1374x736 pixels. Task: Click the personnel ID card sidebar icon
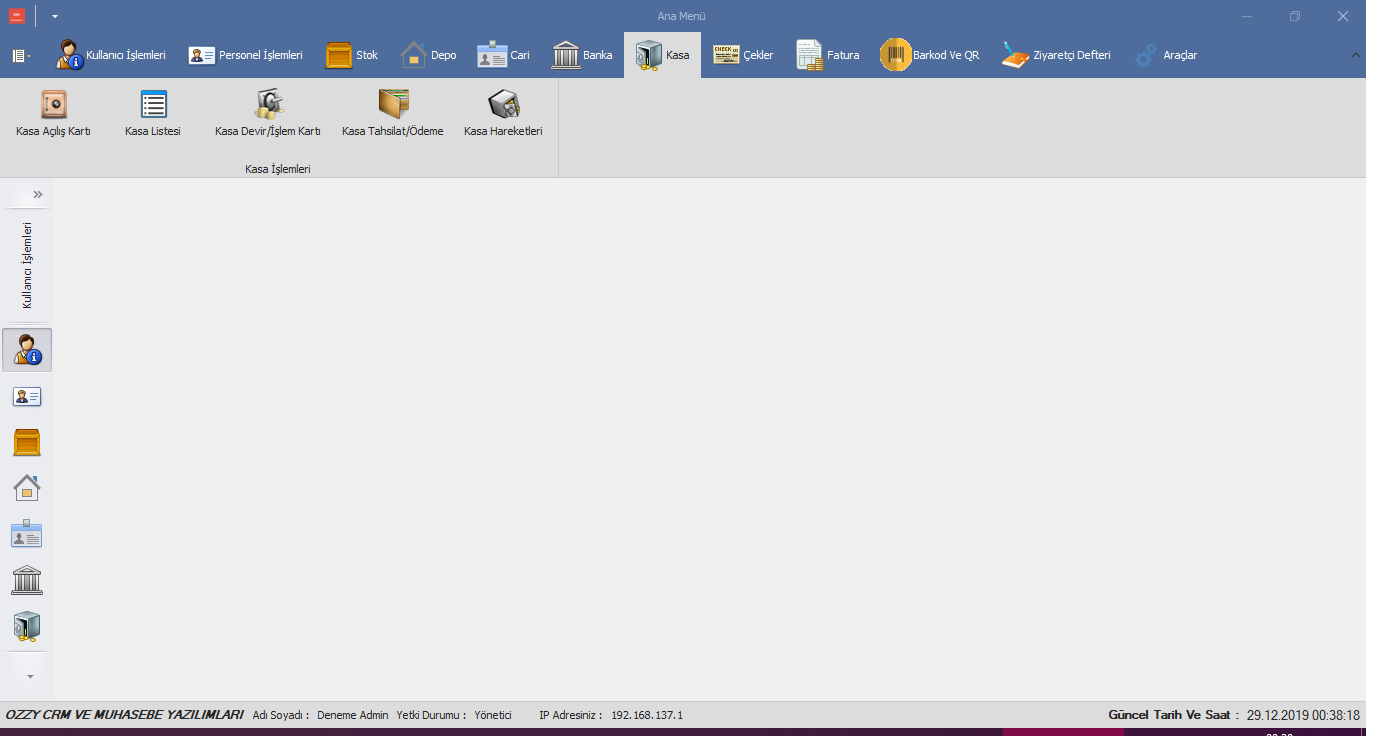click(x=27, y=397)
